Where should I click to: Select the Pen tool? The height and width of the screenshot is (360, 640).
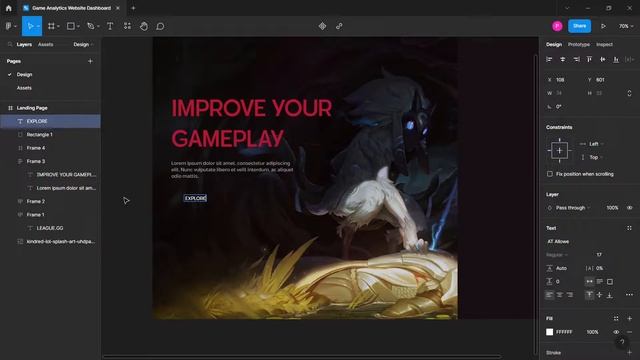91,26
